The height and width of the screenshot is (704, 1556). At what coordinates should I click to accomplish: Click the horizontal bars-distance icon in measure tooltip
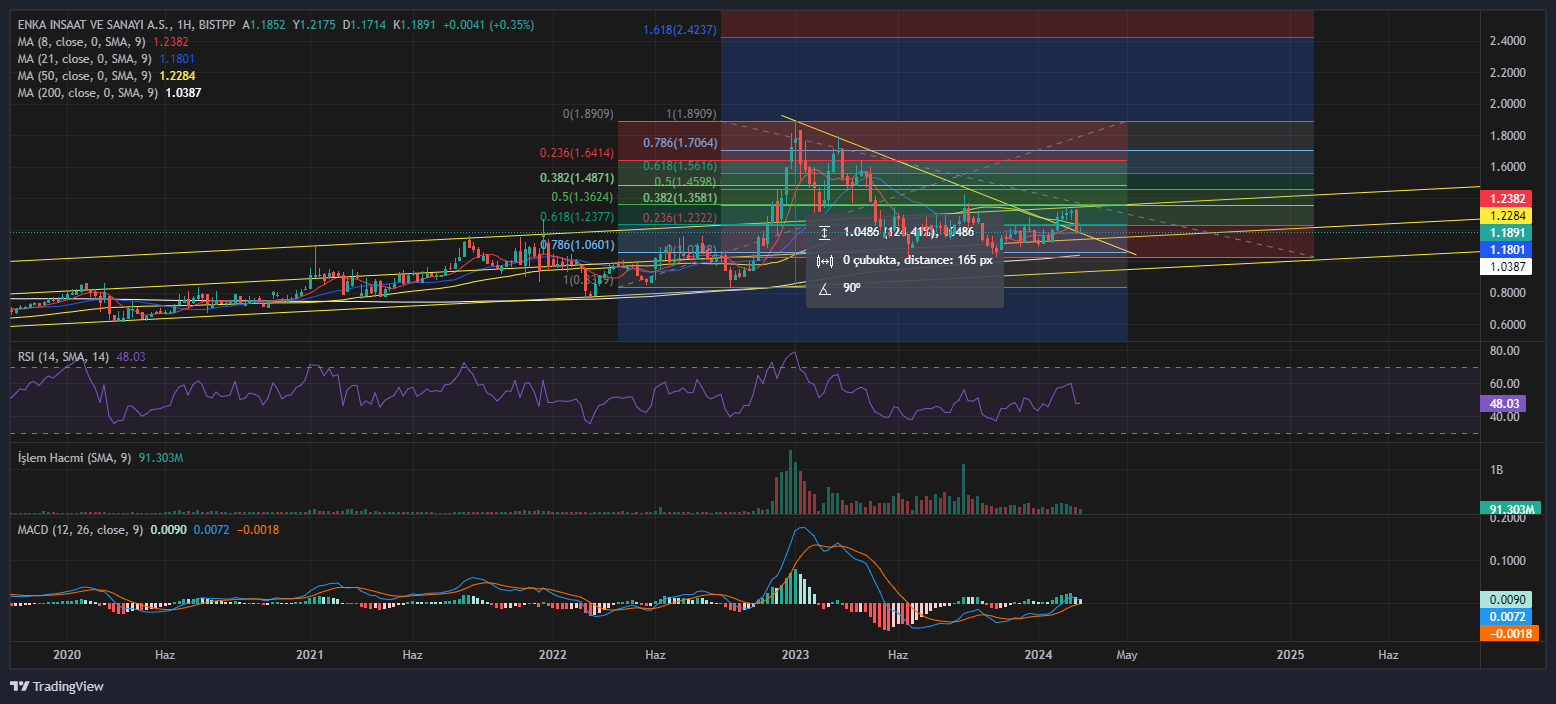[824, 260]
